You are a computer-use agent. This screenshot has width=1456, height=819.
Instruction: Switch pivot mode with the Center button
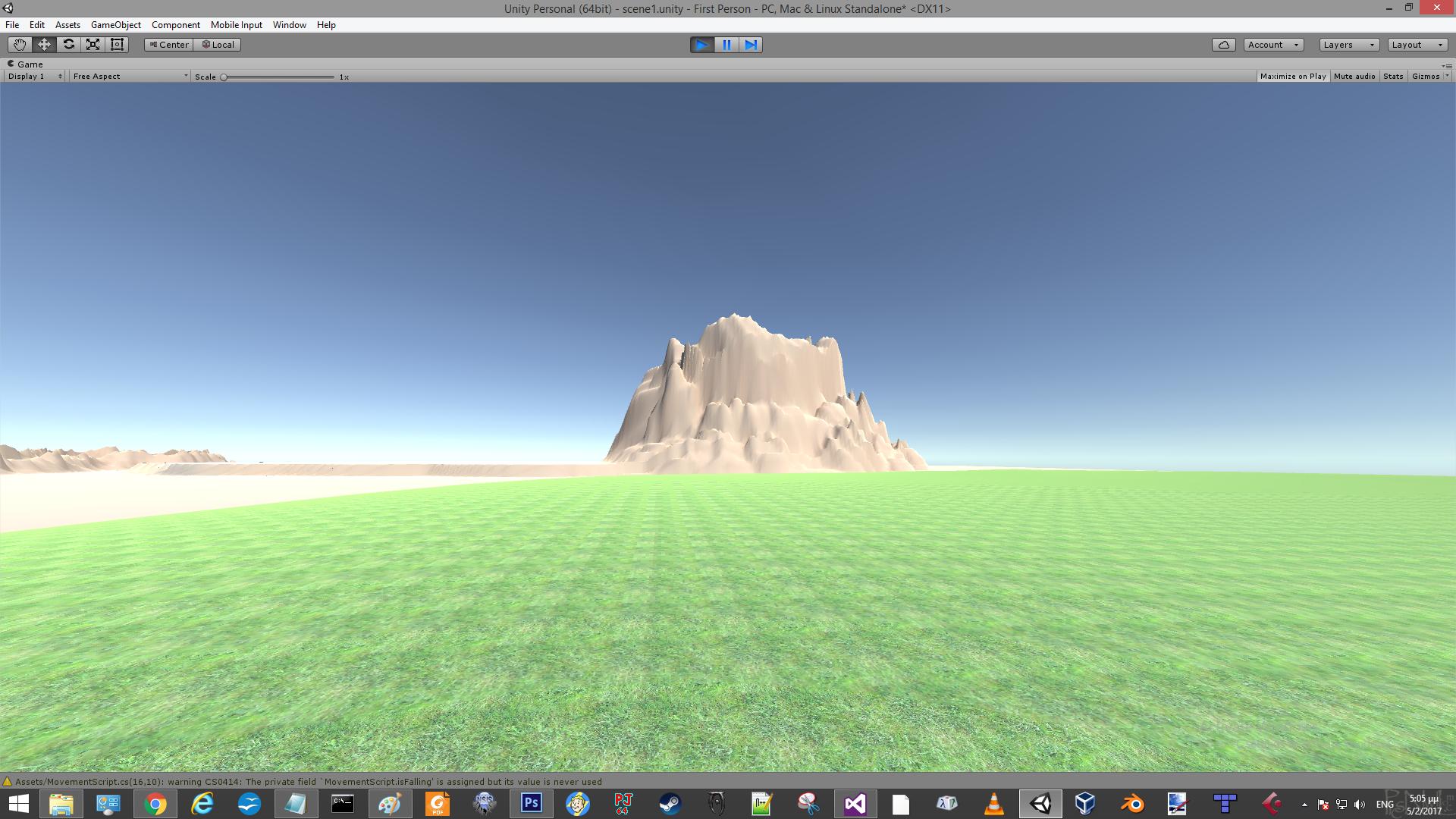168,44
